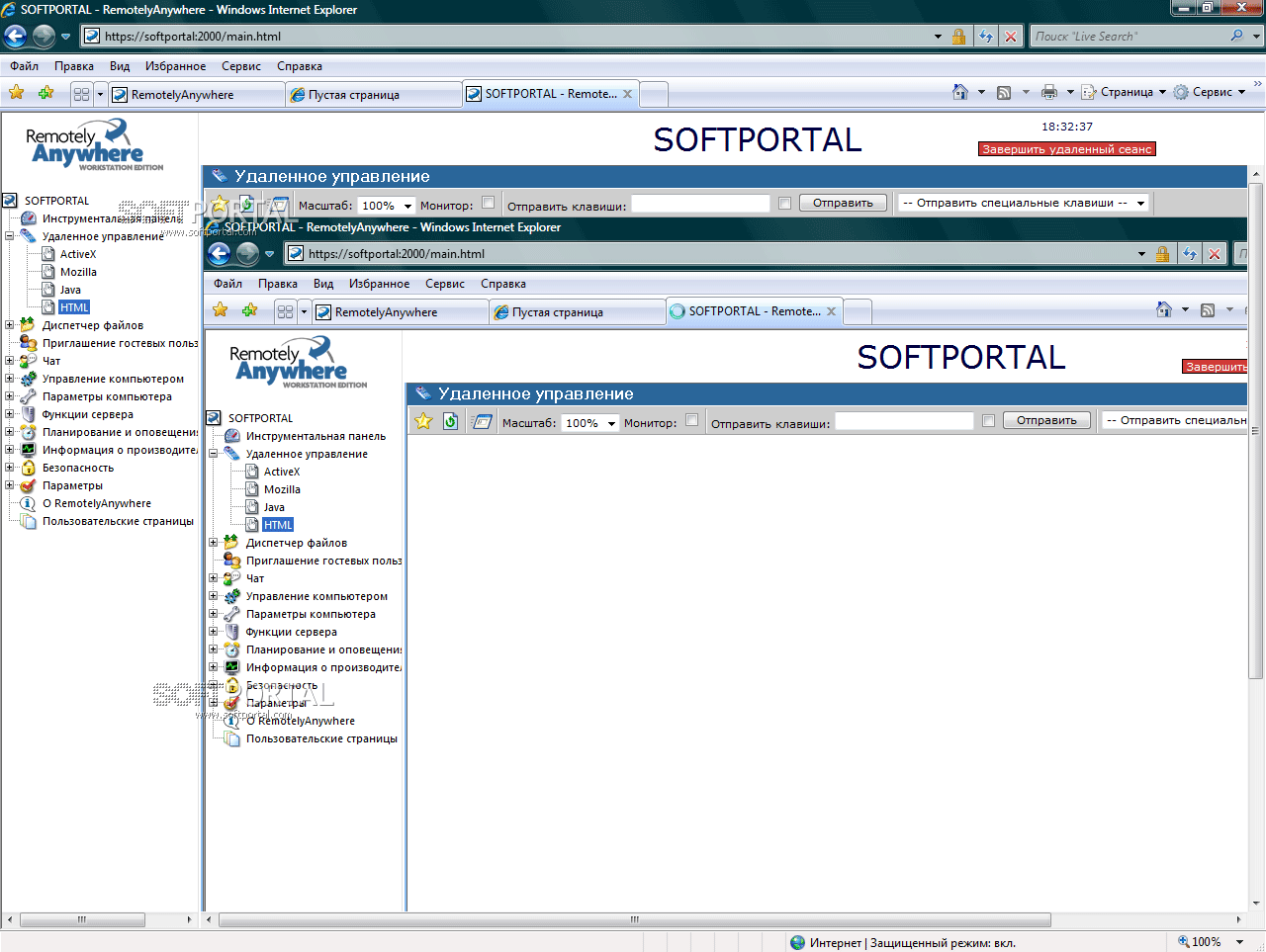
Task: Click the Back arrow in the remote browser
Action: [x=219, y=254]
